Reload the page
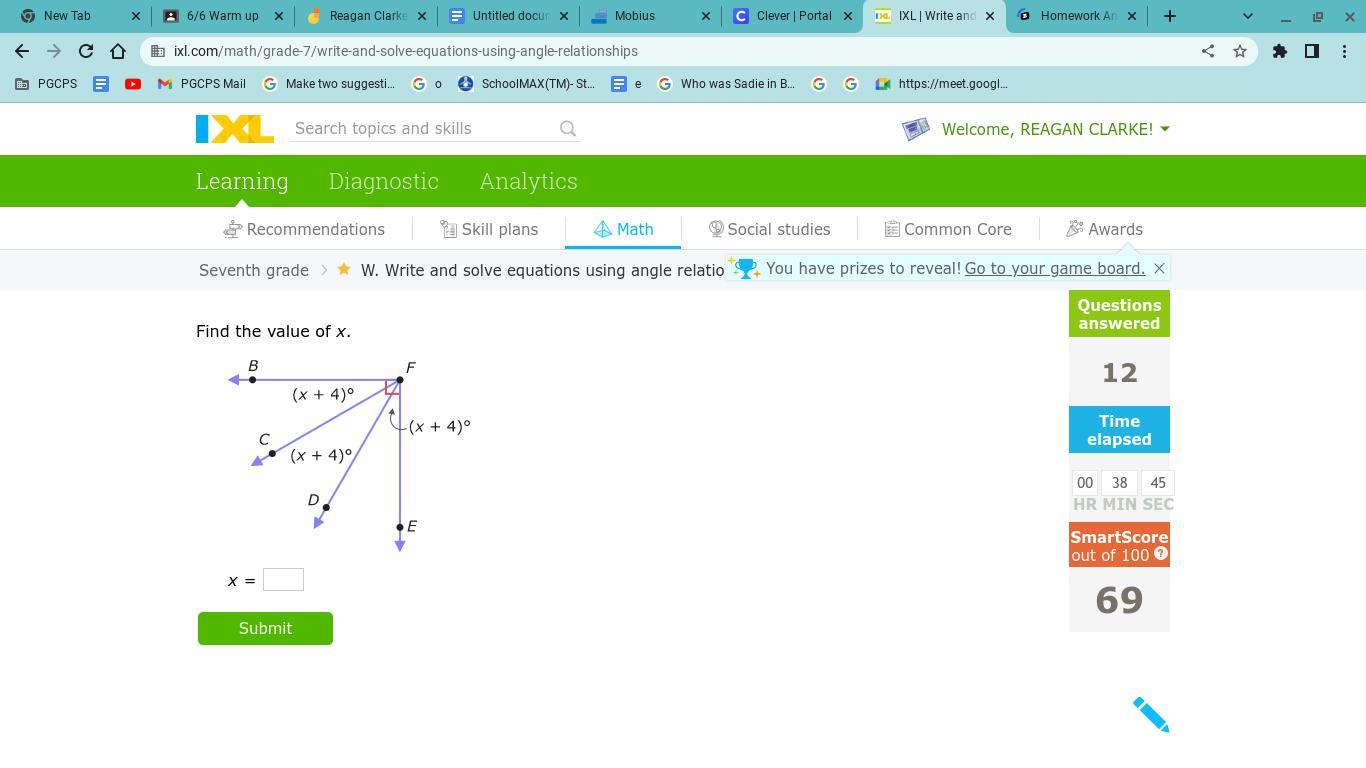 pyautogui.click(x=86, y=51)
